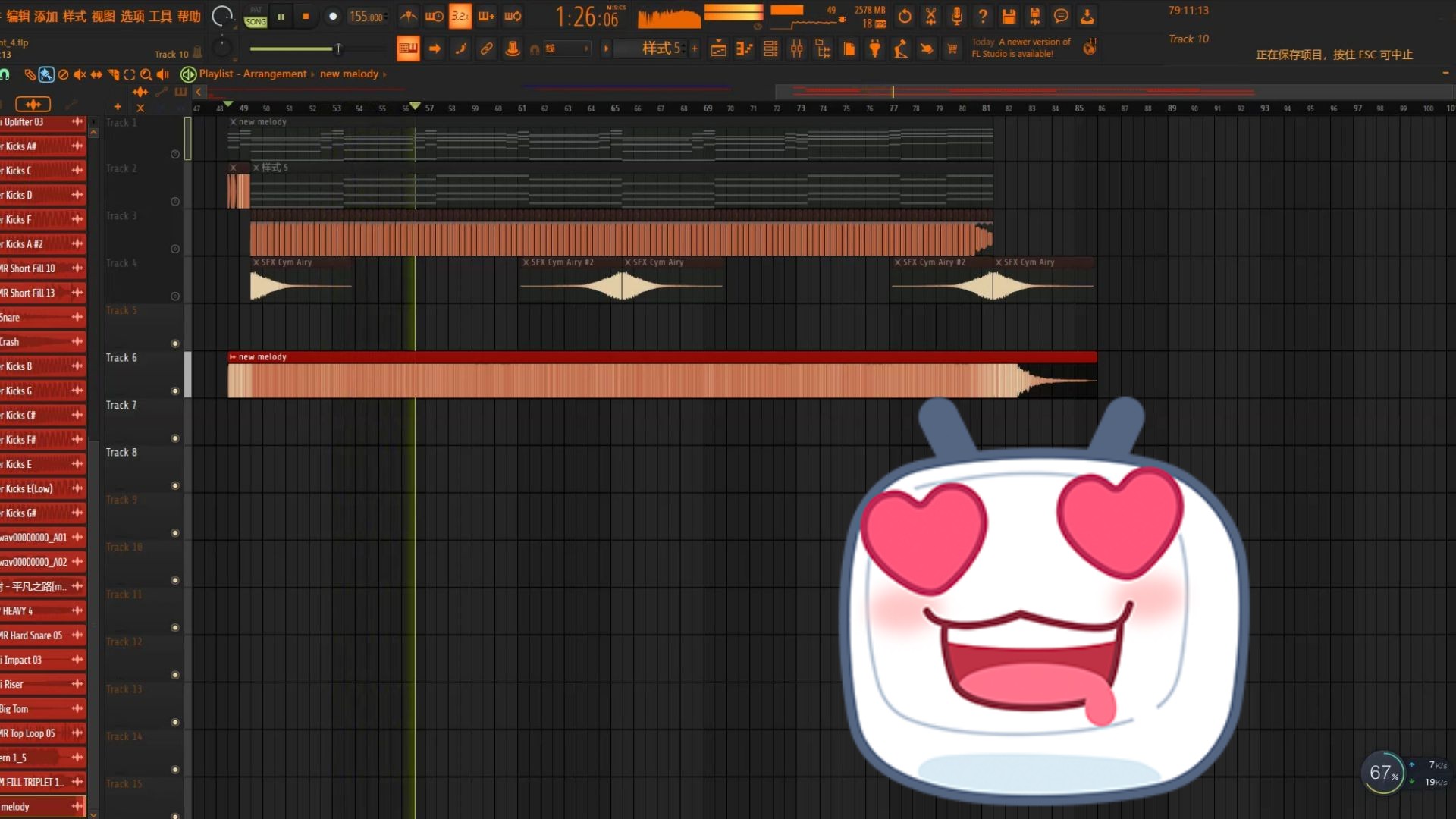The width and height of the screenshot is (1456, 819).
Task: Toggle wait for input to start
Action: (434, 16)
